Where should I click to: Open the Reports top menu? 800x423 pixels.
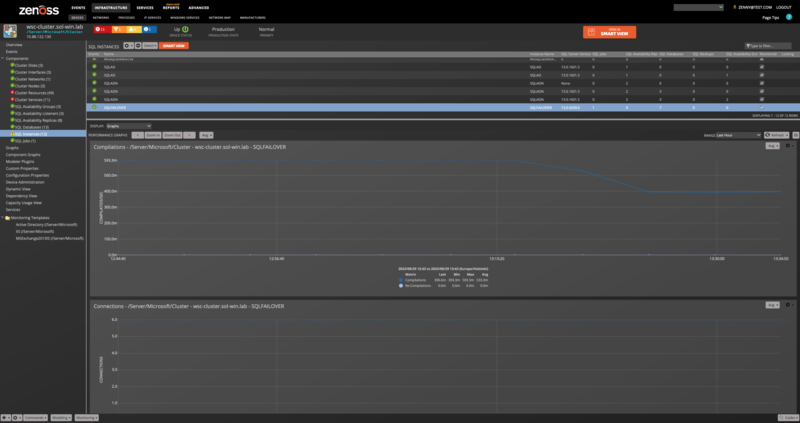click(171, 8)
